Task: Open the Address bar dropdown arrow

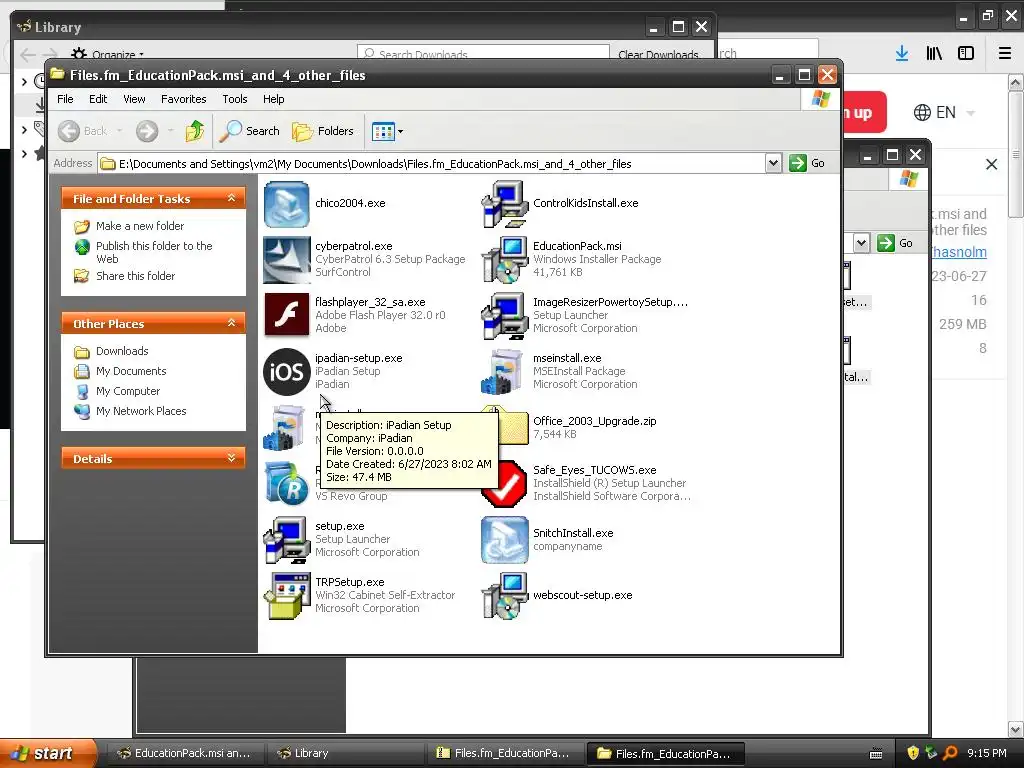Action: pyautogui.click(x=773, y=163)
